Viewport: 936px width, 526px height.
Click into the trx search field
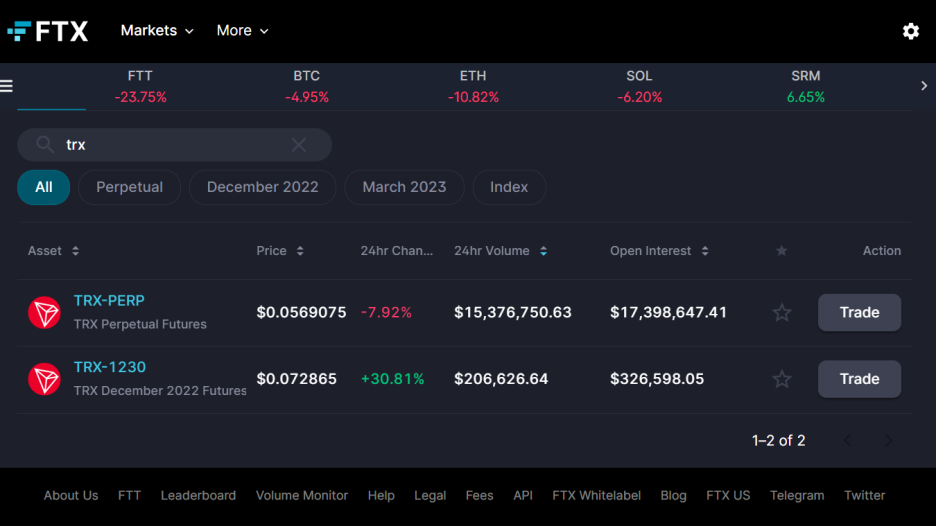coord(174,144)
